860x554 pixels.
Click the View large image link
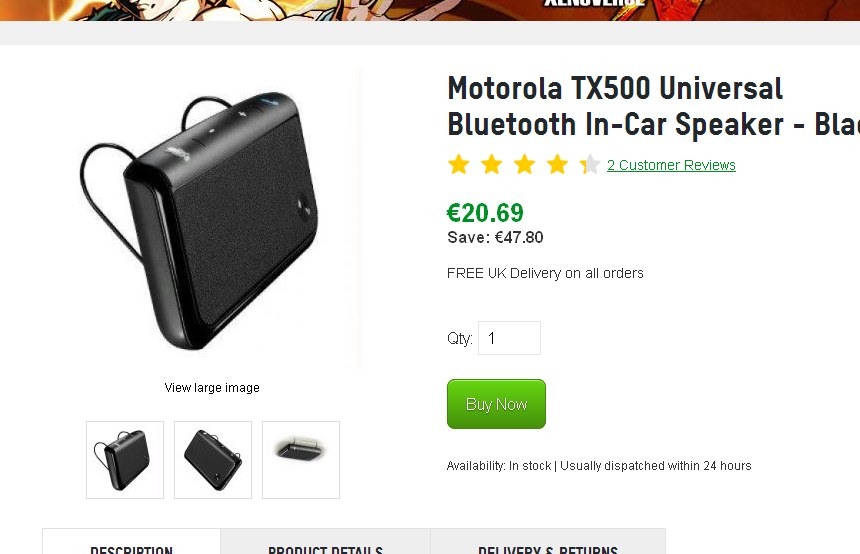(x=212, y=388)
